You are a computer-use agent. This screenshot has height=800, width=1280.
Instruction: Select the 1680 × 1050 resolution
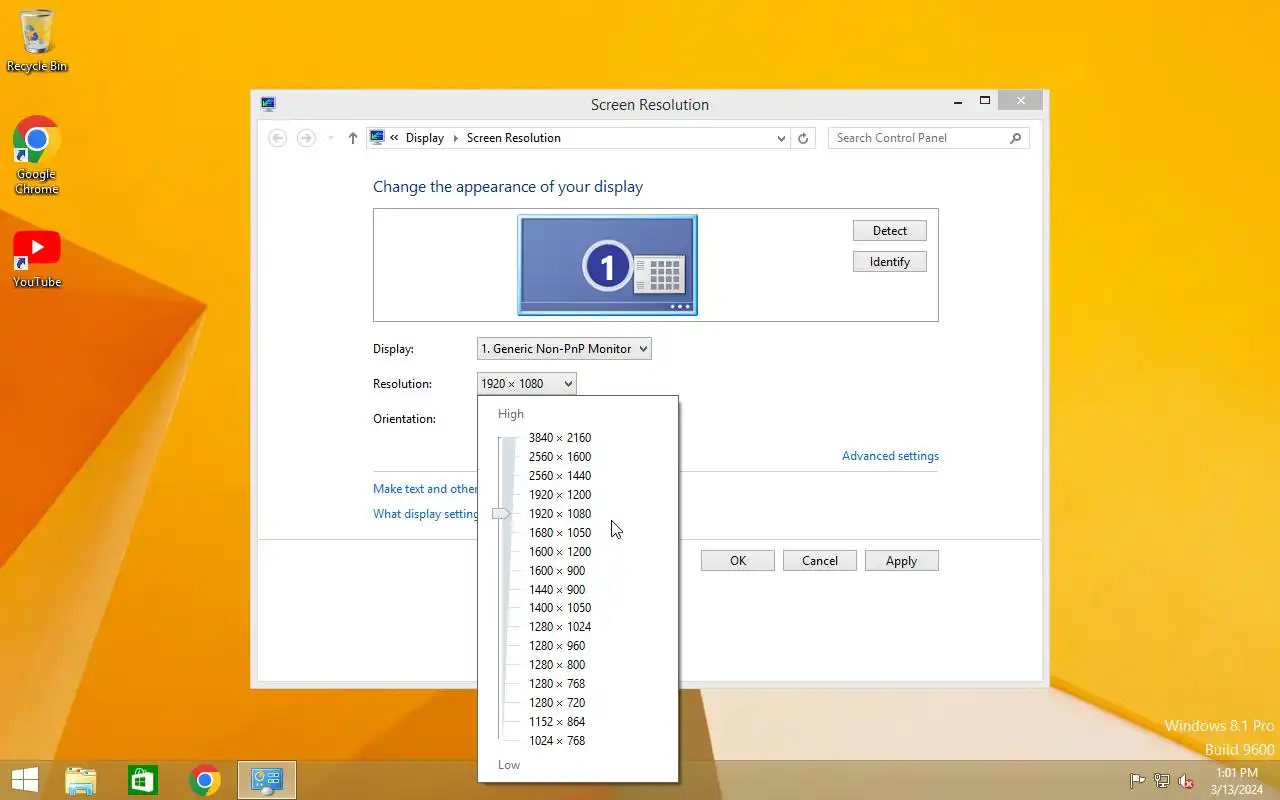coord(560,533)
